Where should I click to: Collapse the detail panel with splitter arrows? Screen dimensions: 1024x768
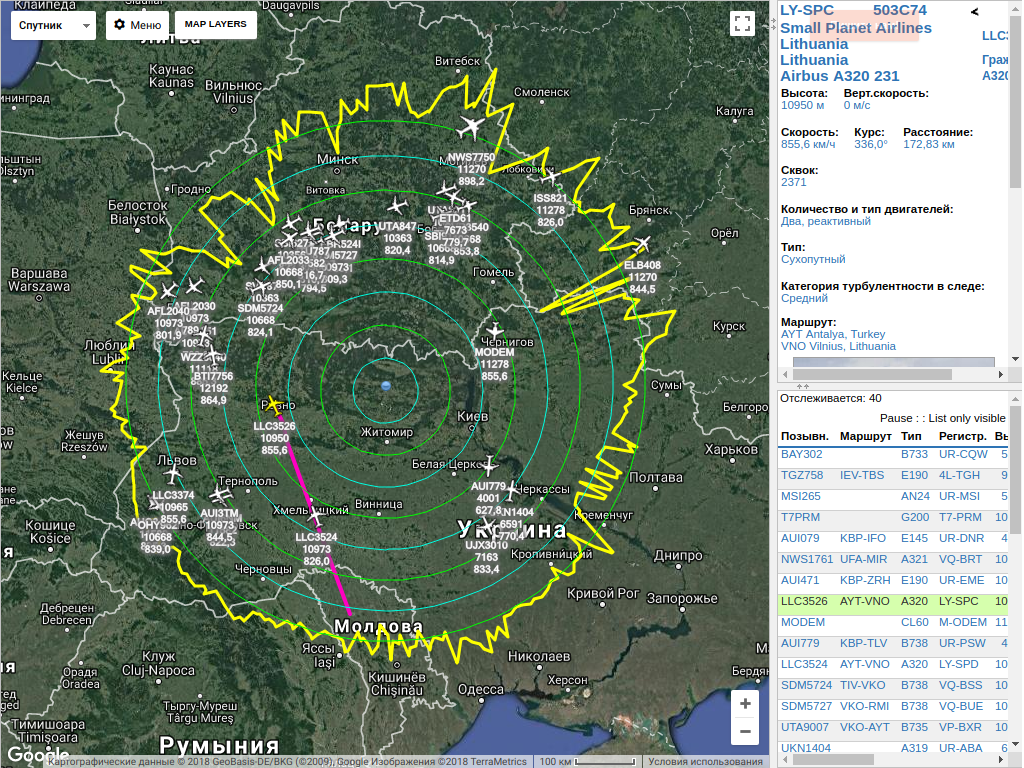click(x=800, y=385)
